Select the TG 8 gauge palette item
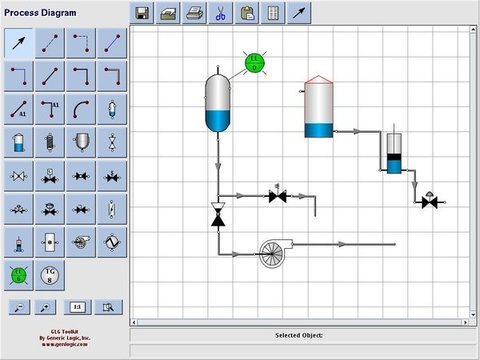The width and height of the screenshot is (480, 360). 50,276
